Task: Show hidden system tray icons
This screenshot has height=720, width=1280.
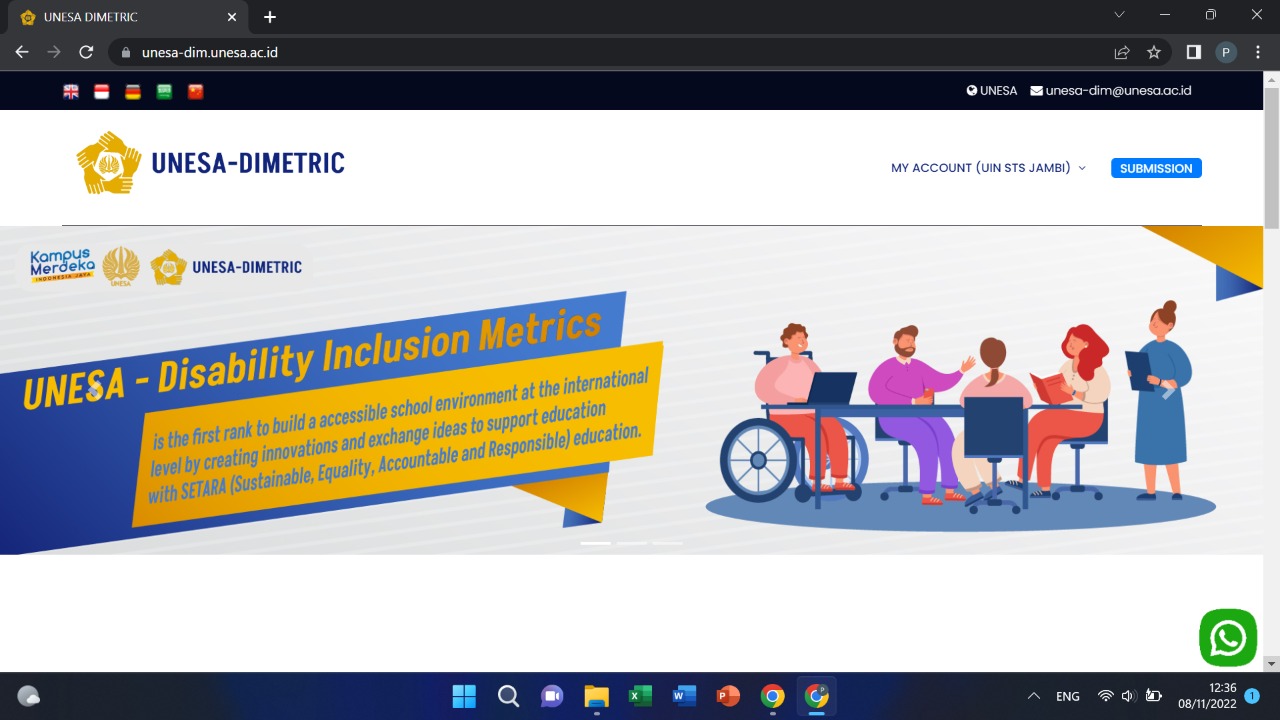Action: click(1034, 696)
